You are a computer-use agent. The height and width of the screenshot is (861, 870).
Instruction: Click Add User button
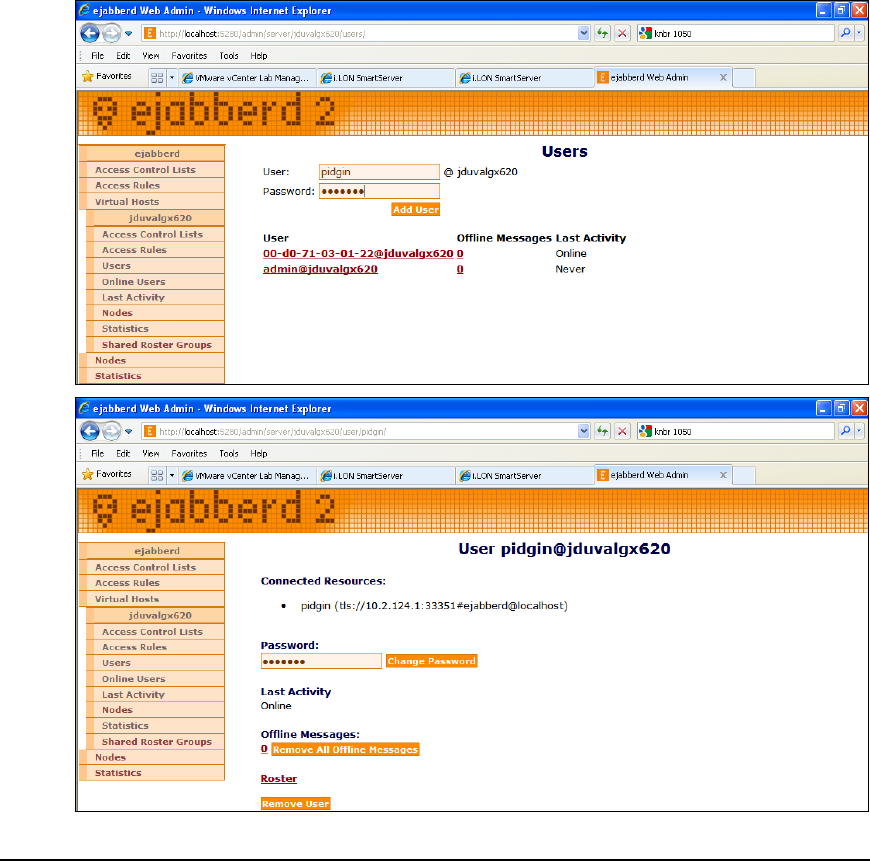pos(416,209)
